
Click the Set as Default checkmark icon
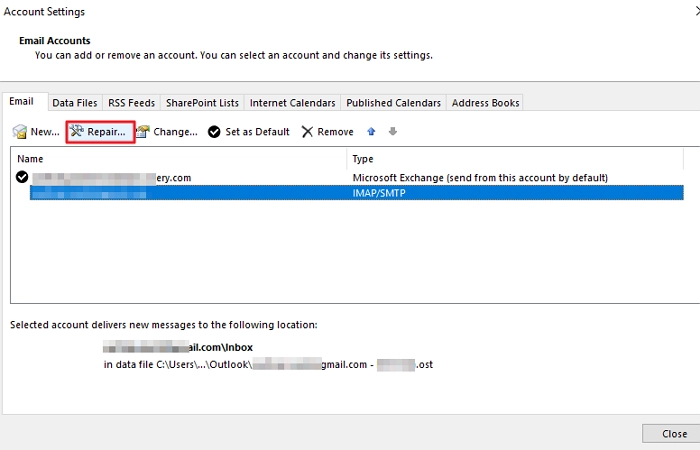click(x=214, y=132)
